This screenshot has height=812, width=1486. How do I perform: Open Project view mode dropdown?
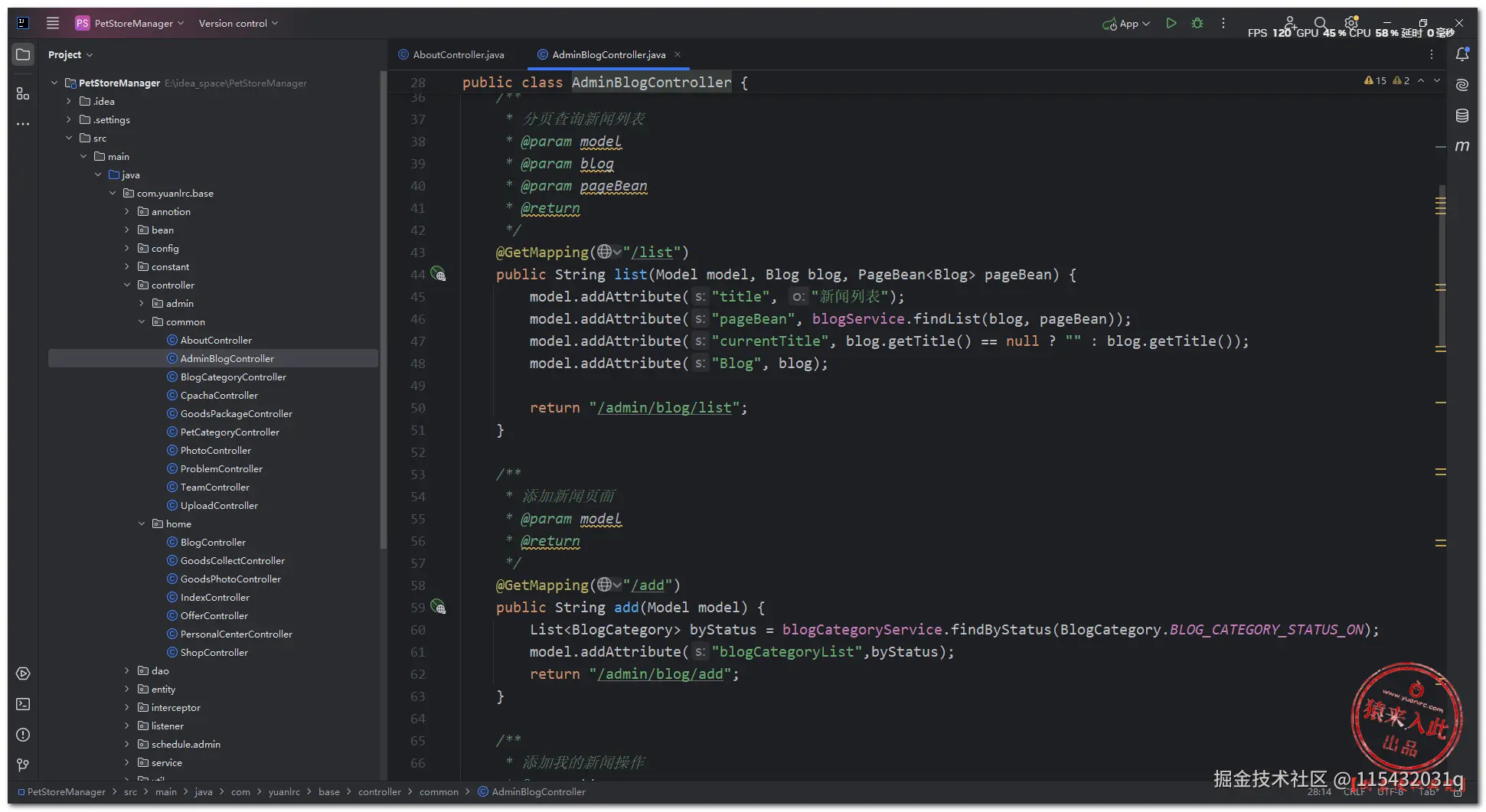[x=70, y=54]
